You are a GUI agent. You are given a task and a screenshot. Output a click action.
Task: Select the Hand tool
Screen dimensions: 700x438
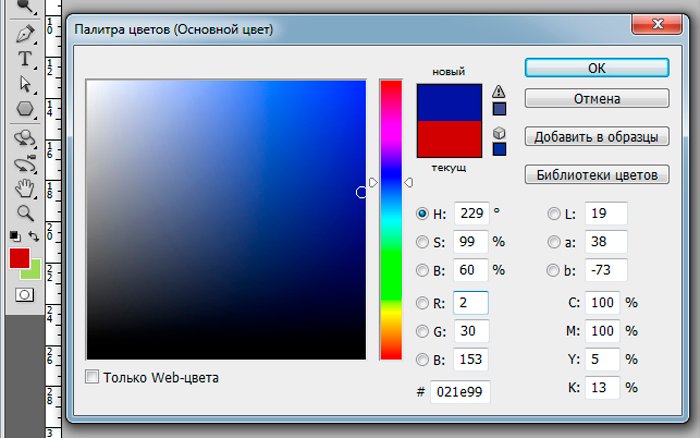25,188
